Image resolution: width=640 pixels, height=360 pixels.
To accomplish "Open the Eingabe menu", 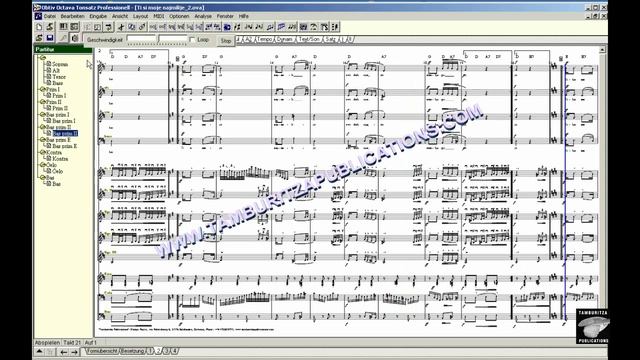I will (98, 16).
